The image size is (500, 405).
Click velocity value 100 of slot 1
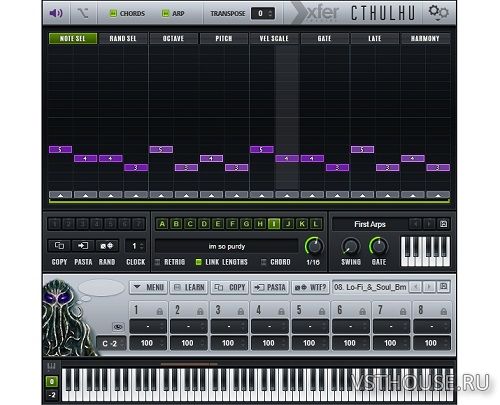click(x=148, y=343)
